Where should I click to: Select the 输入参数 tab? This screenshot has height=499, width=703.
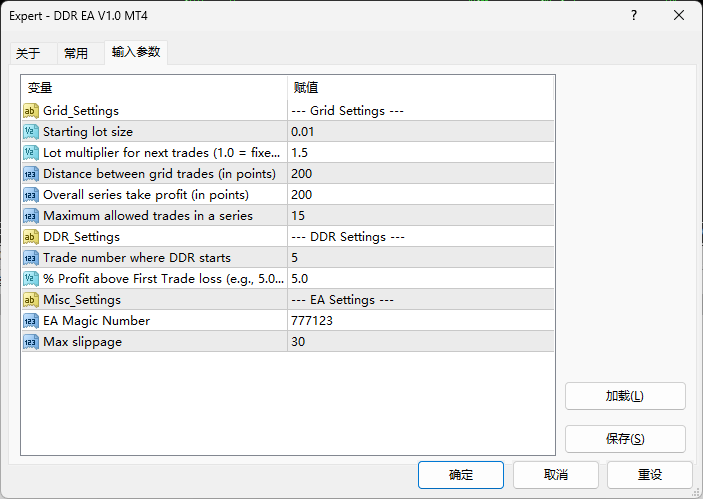pyautogui.click(x=135, y=52)
